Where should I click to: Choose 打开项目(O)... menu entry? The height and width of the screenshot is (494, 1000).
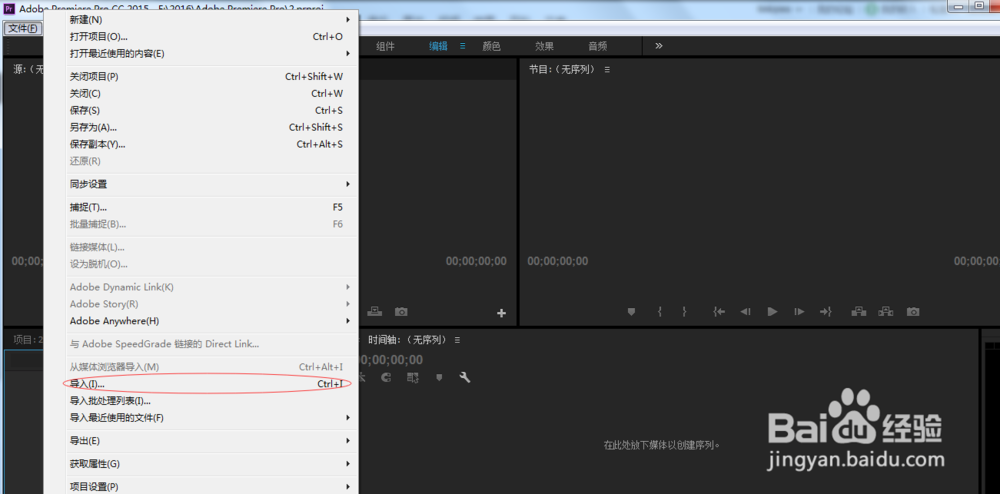(x=202, y=36)
